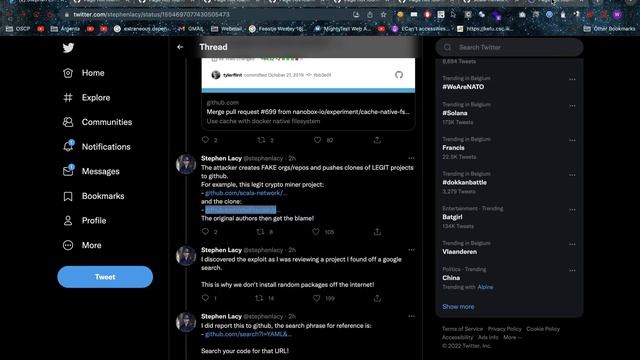The width and height of the screenshot is (640, 360).
Task: Reply to the FAKE orgs/repos tweet
Action: tap(205, 232)
